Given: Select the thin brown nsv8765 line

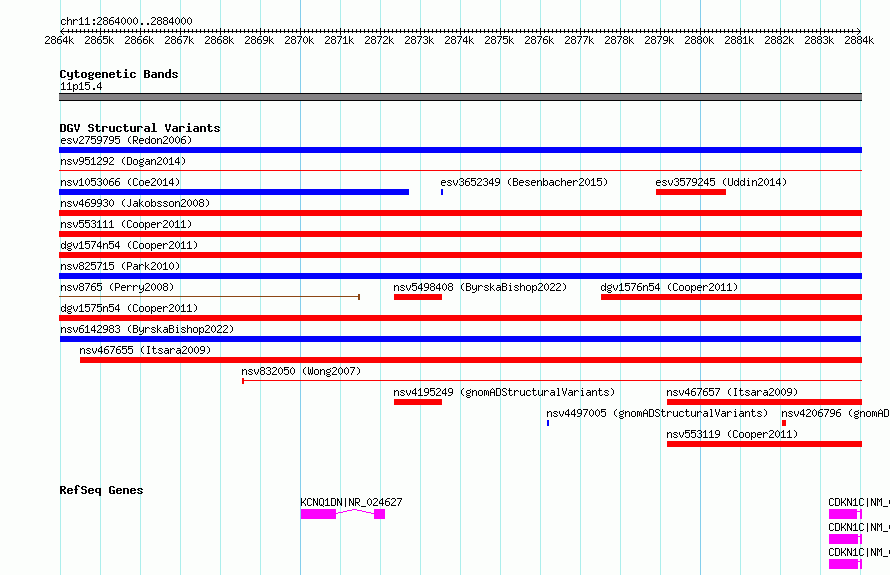Looking at the screenshot, I should pos(209,297).
